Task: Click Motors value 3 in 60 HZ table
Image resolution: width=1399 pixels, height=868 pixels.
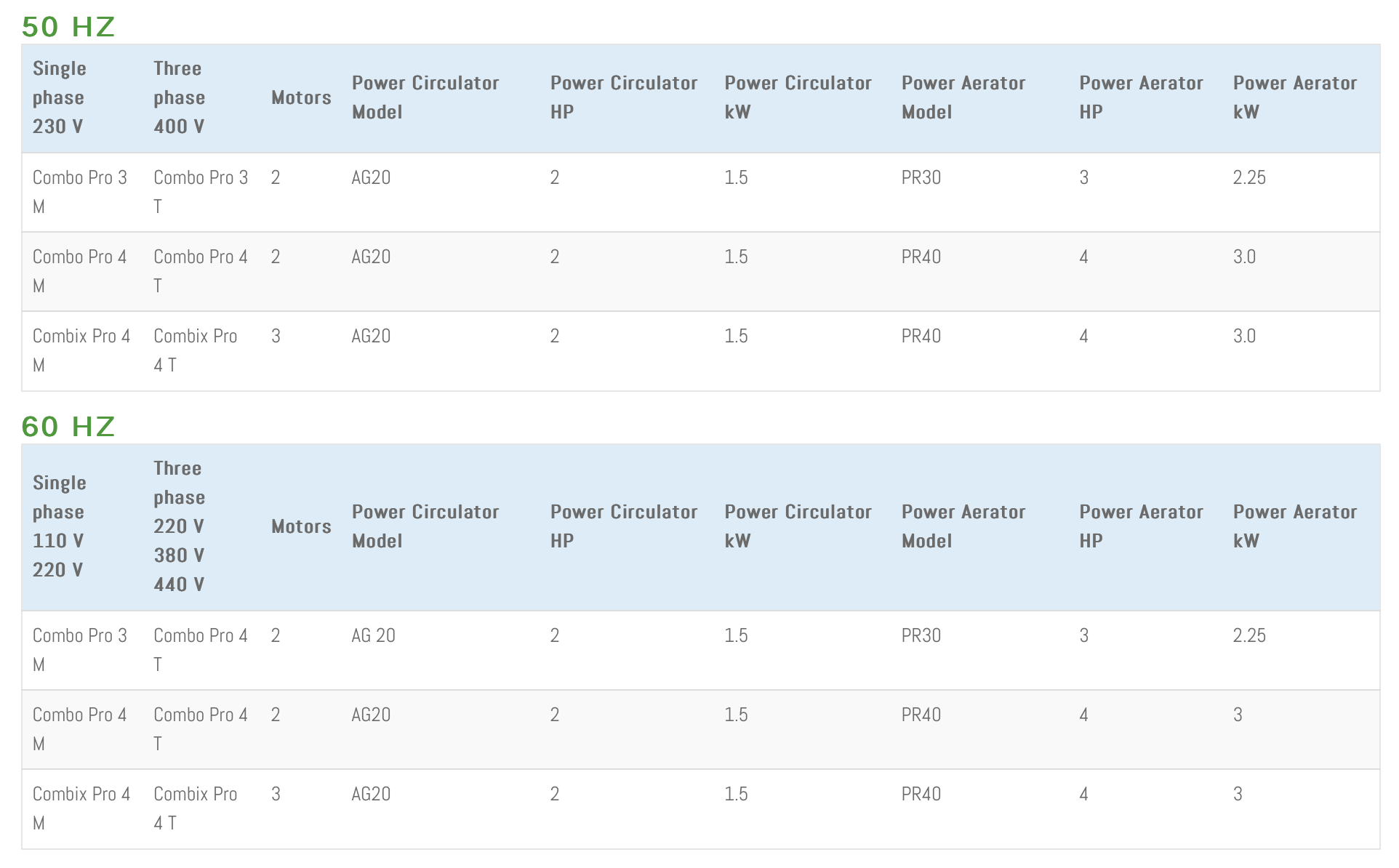Action: [x=276, y=795]
